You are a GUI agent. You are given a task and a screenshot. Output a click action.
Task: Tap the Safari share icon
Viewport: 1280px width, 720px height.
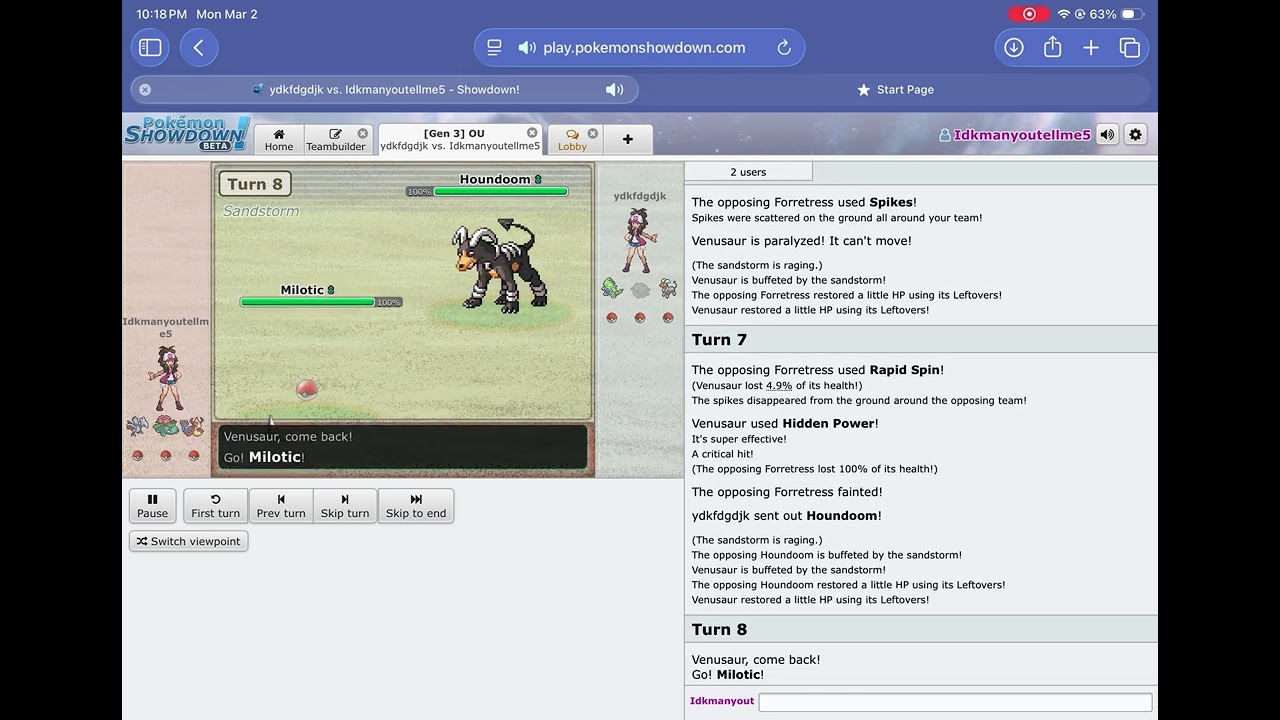click(1052, 47)
